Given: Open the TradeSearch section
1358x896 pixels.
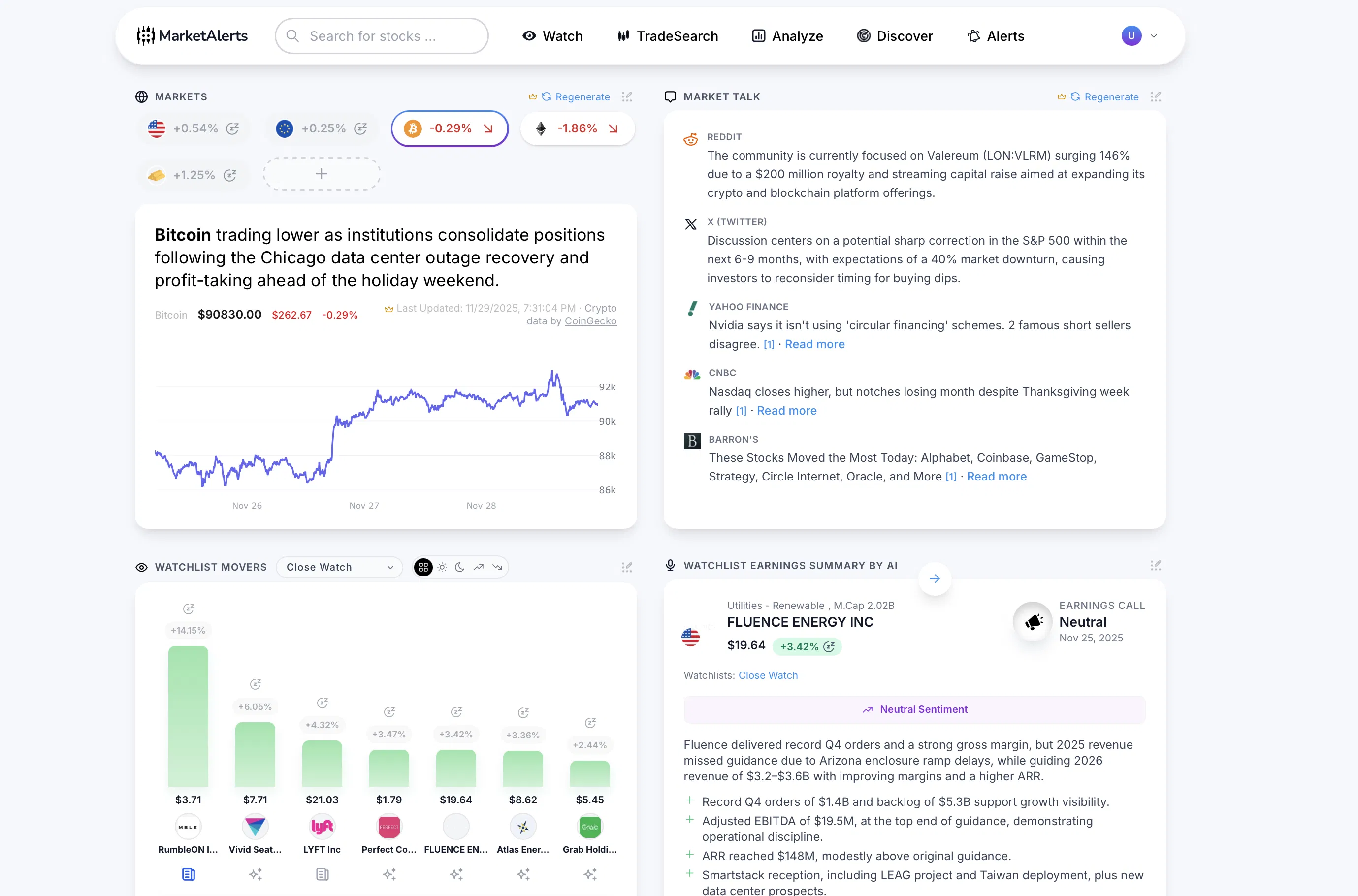Looking at the screenshot, I should tap(667, 35).
